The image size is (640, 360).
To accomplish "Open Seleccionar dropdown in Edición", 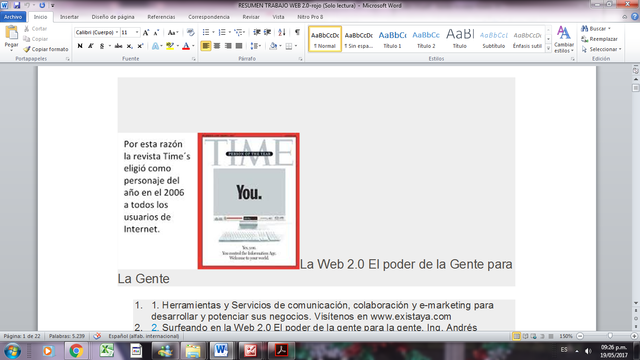I will pos(602,49).
